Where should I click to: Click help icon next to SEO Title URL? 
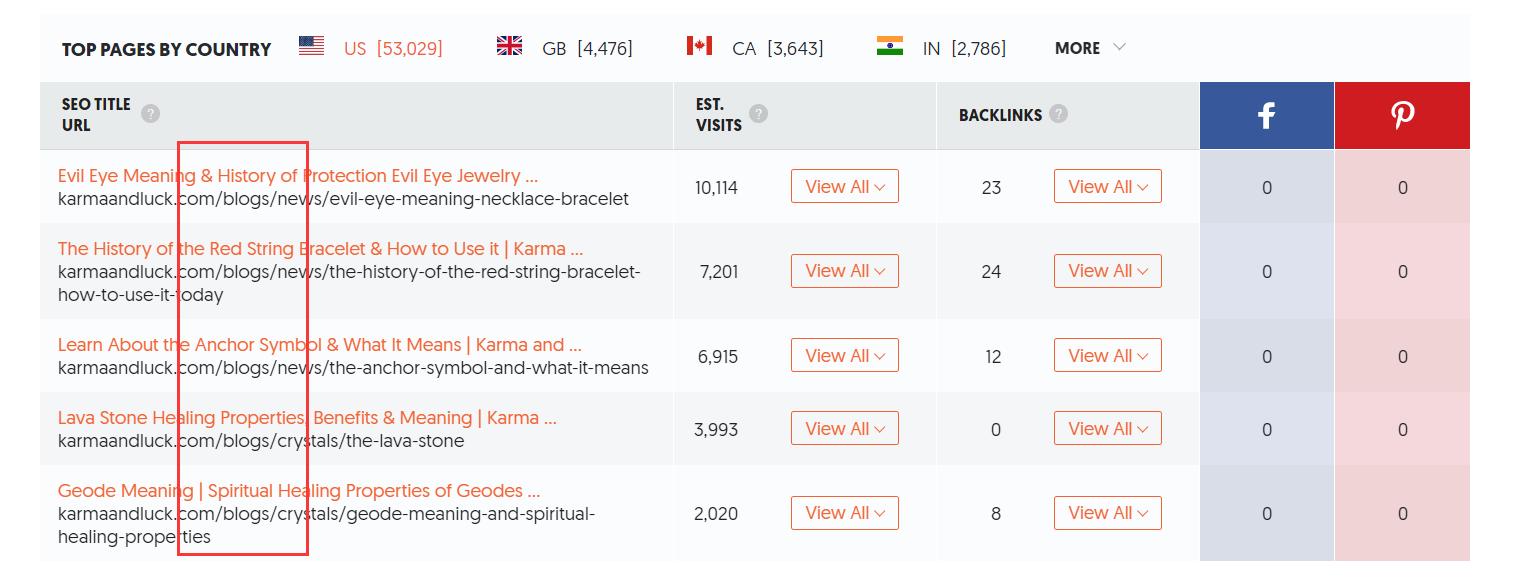[x=151, y=114]
